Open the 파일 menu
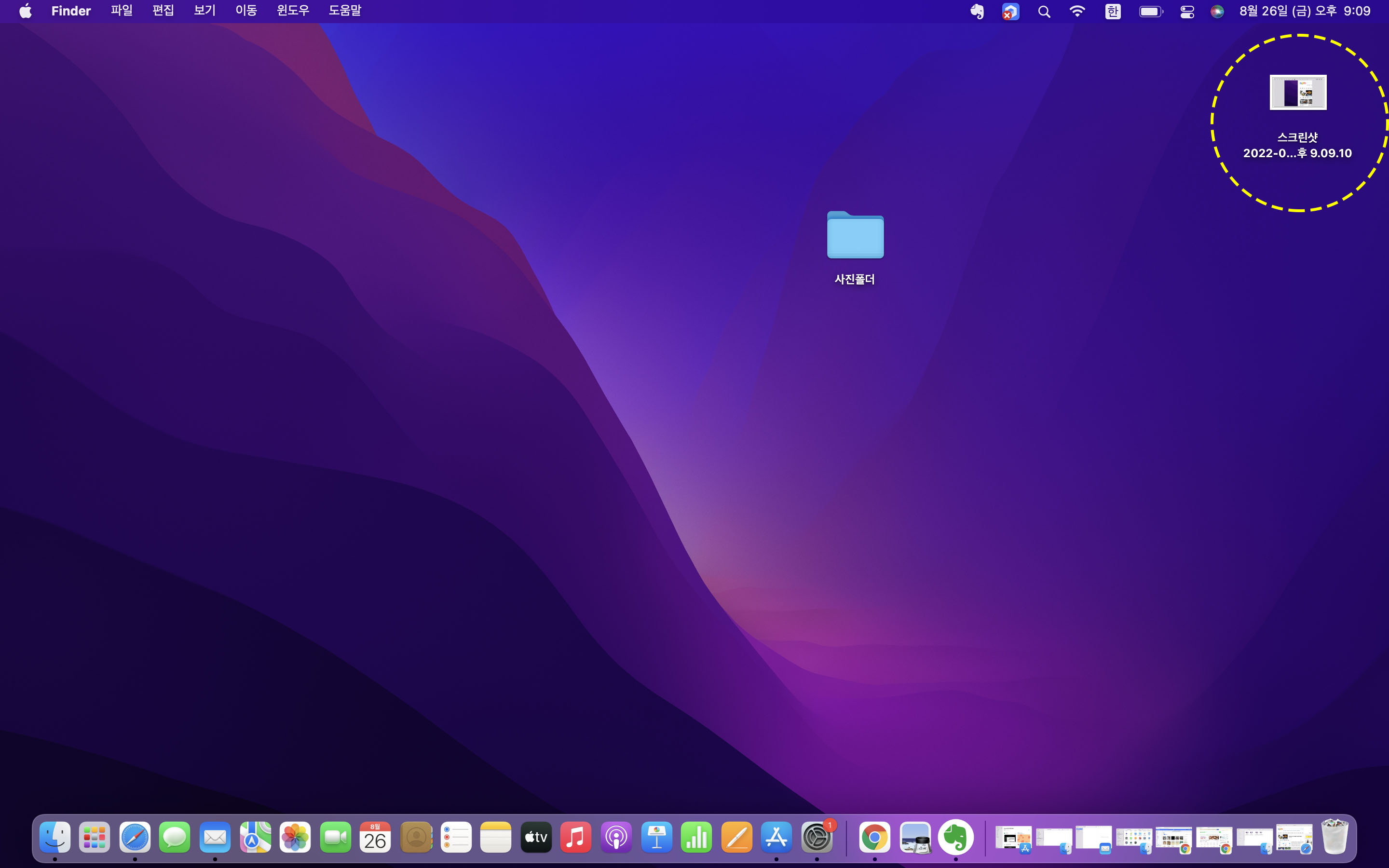Viewport: 1389px width, 868px height. [121, 11]
